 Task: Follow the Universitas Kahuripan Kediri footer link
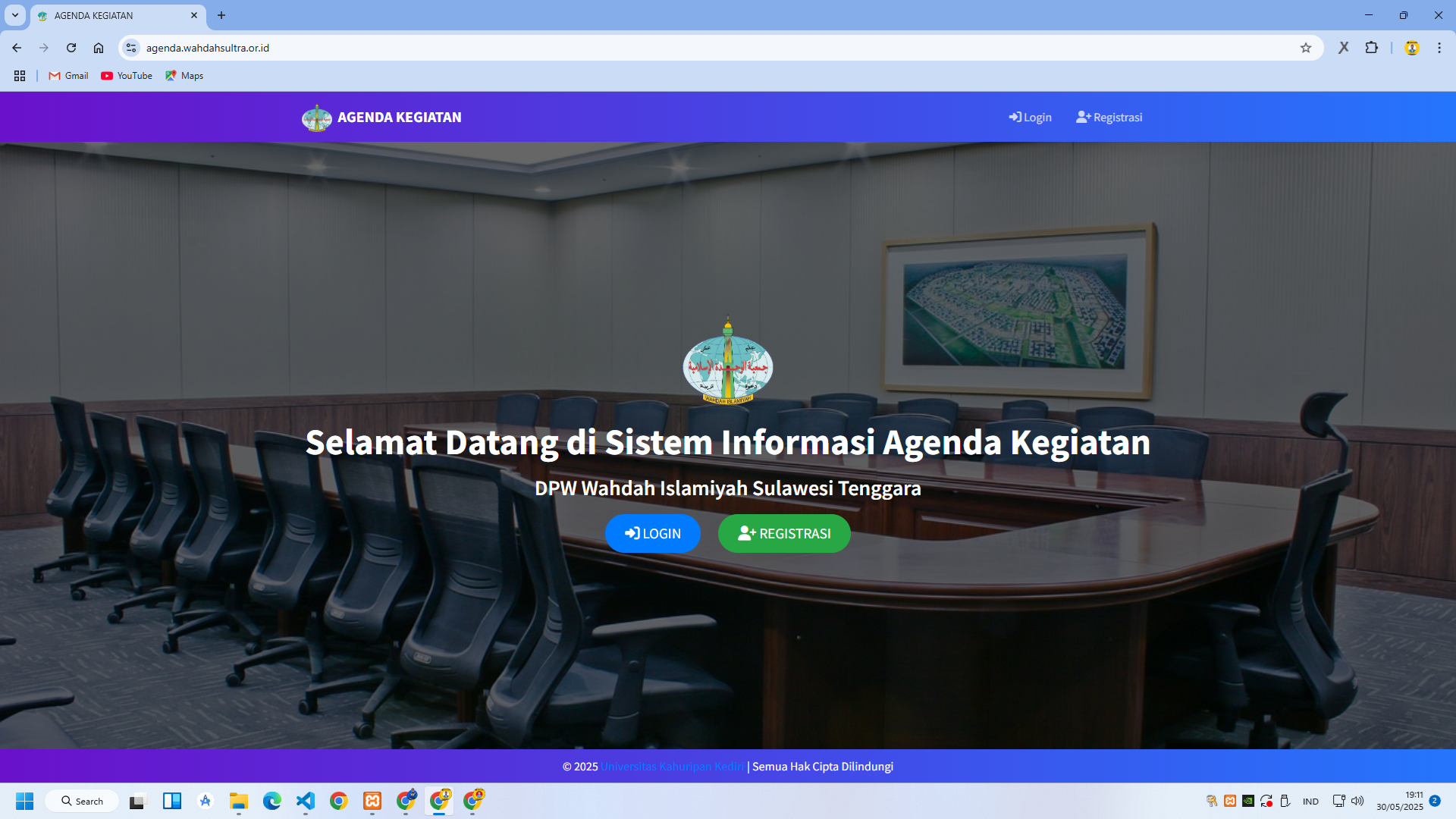point(672,767)
